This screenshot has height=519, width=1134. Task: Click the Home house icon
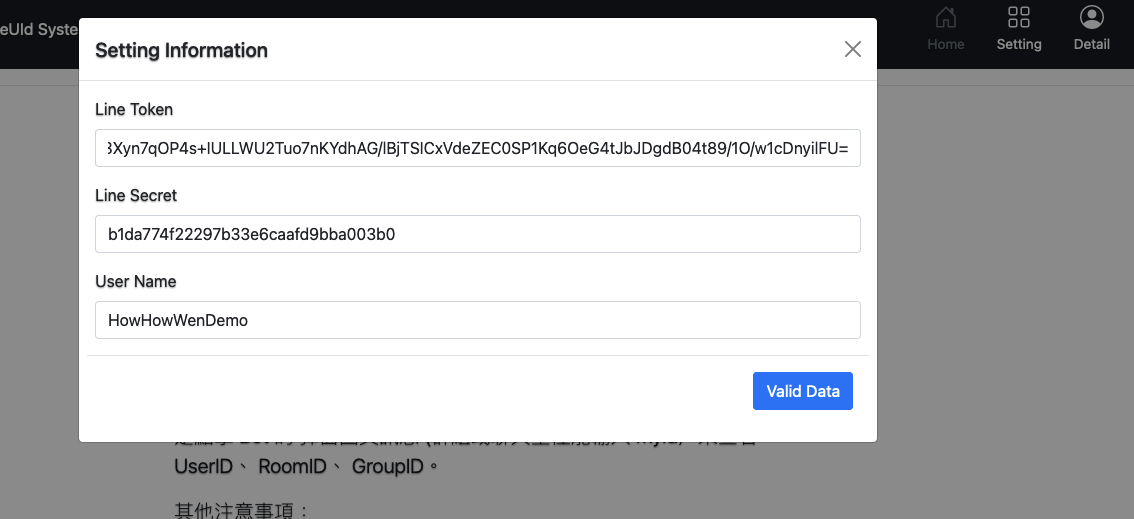pos(945,17)
